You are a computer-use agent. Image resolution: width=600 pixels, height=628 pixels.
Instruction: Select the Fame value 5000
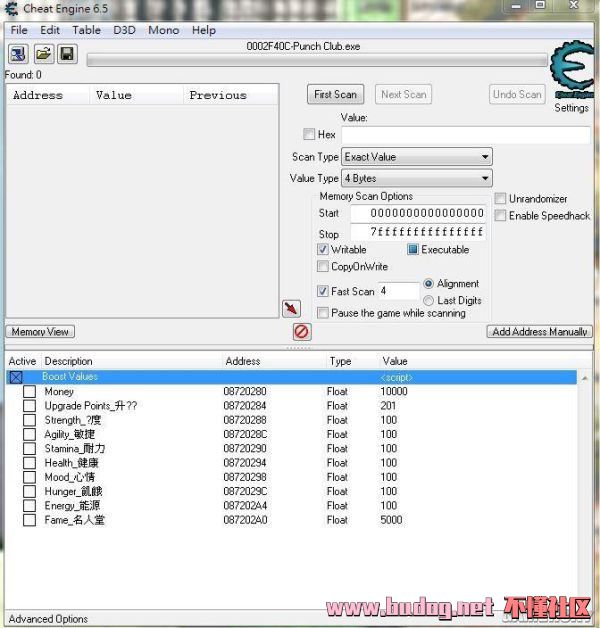391,520
